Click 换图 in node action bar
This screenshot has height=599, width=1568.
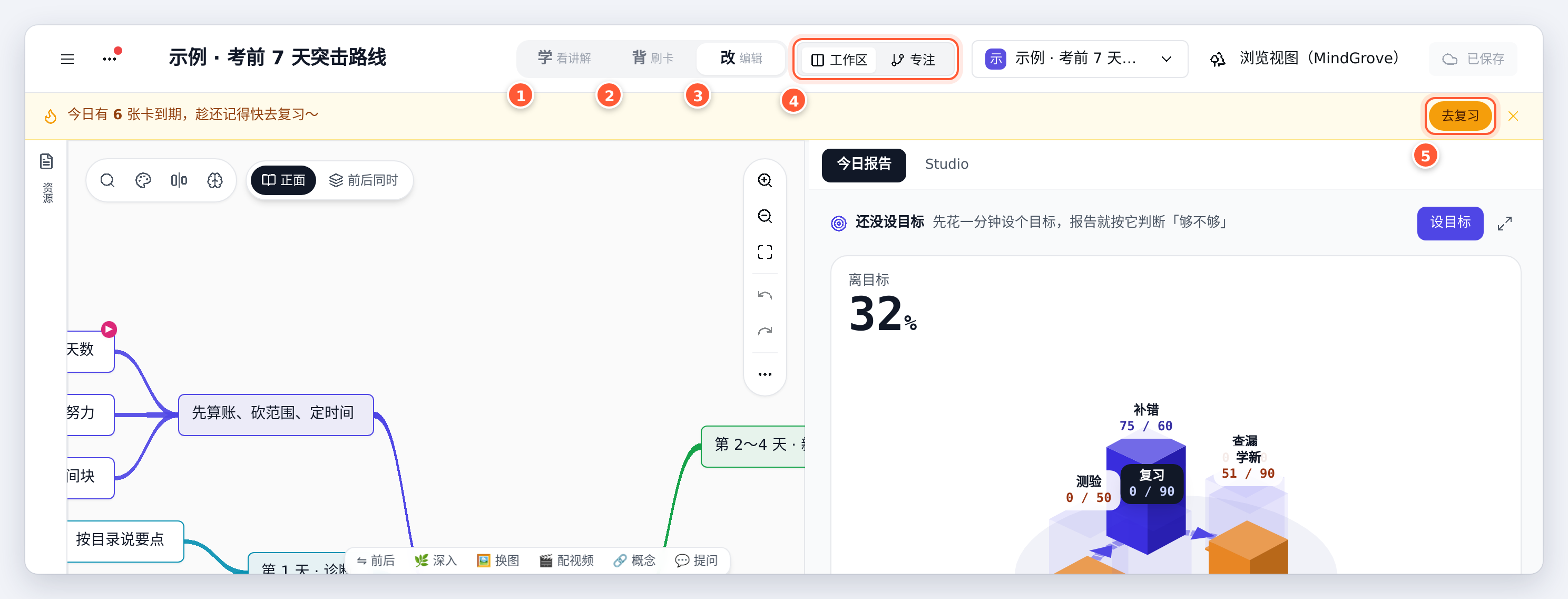(497, 561)
